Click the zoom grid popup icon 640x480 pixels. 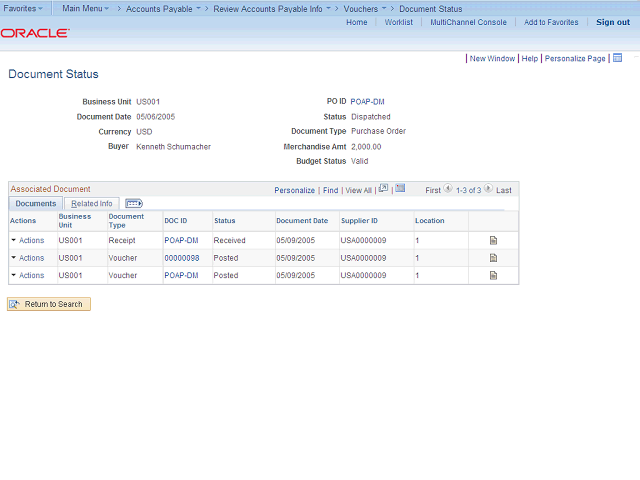coord(383,189)
